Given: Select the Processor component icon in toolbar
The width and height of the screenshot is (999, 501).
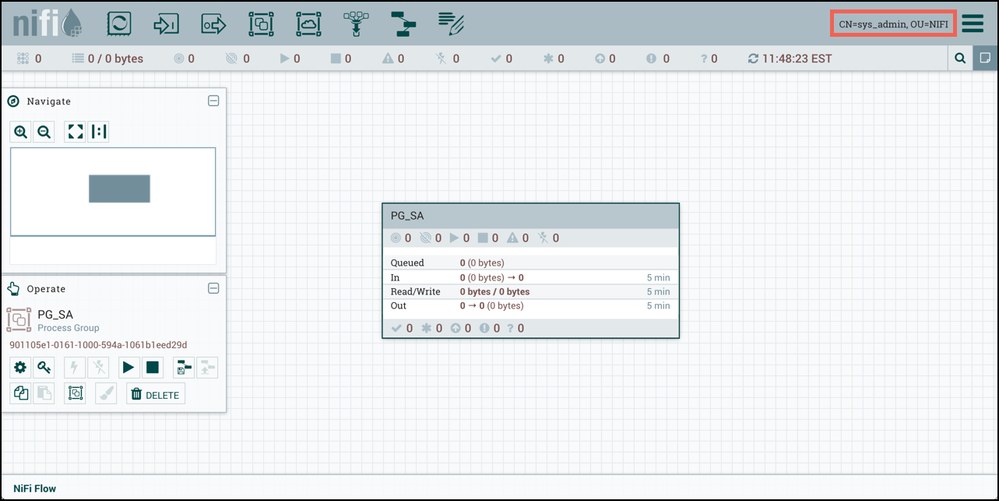Looking at the screenshot, I should pyautogui.click(x=119, y=24).
